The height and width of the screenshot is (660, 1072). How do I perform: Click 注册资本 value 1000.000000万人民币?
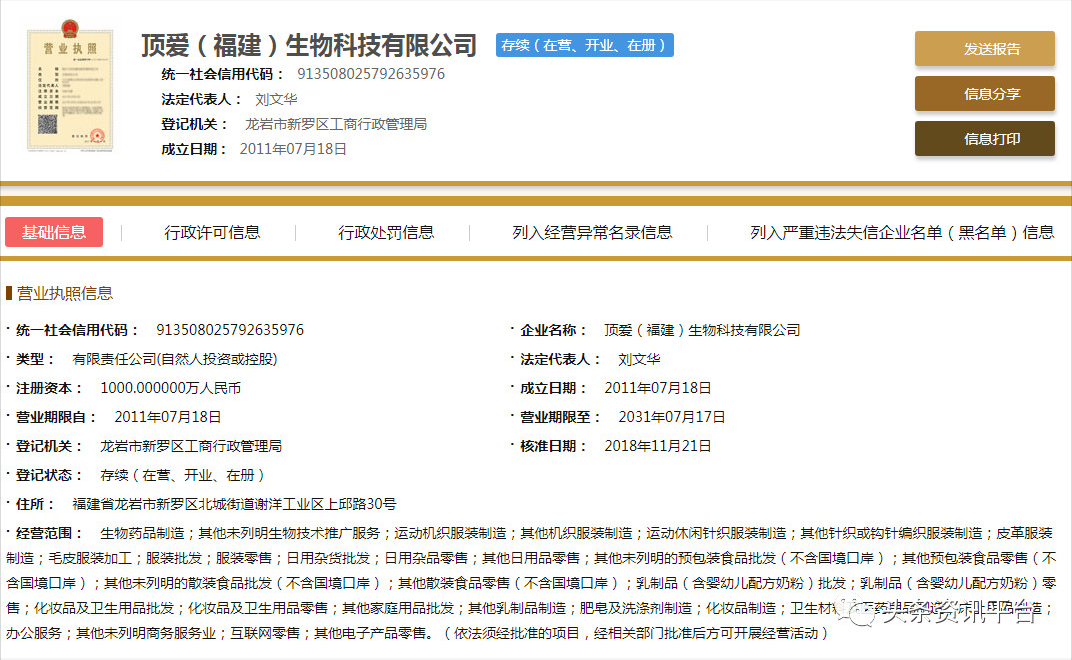pos(170,388)
